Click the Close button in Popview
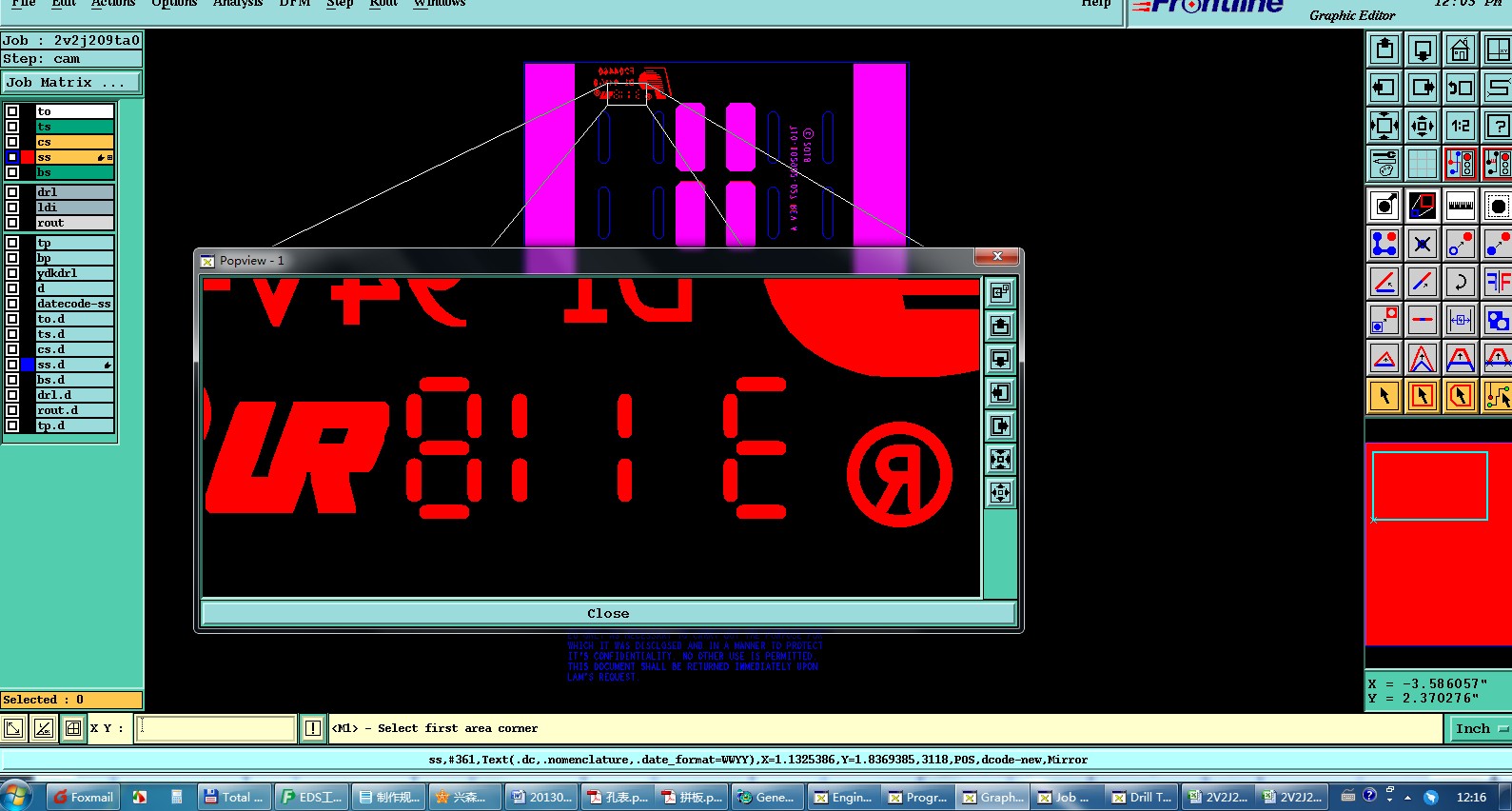 pyautogui.click(x=608, y=613)
